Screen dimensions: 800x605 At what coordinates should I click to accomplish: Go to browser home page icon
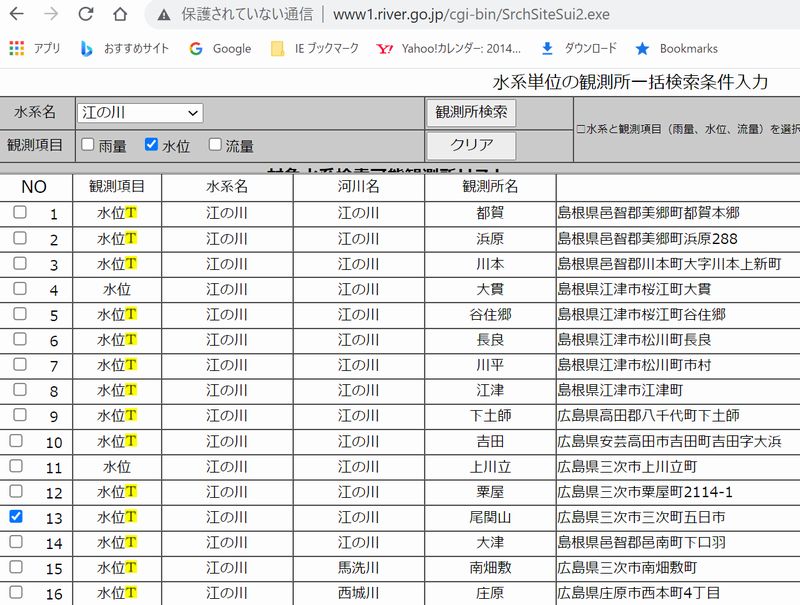[120, 15]
